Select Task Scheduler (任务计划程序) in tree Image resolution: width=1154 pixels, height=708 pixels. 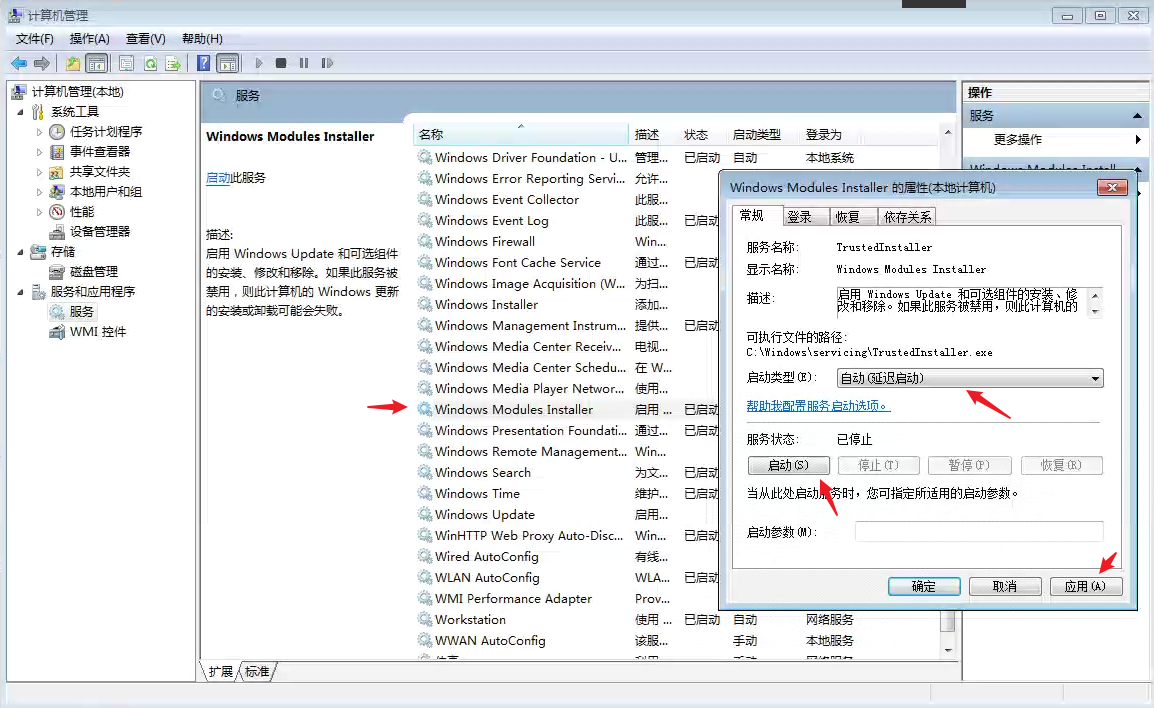tap(105, 132)
